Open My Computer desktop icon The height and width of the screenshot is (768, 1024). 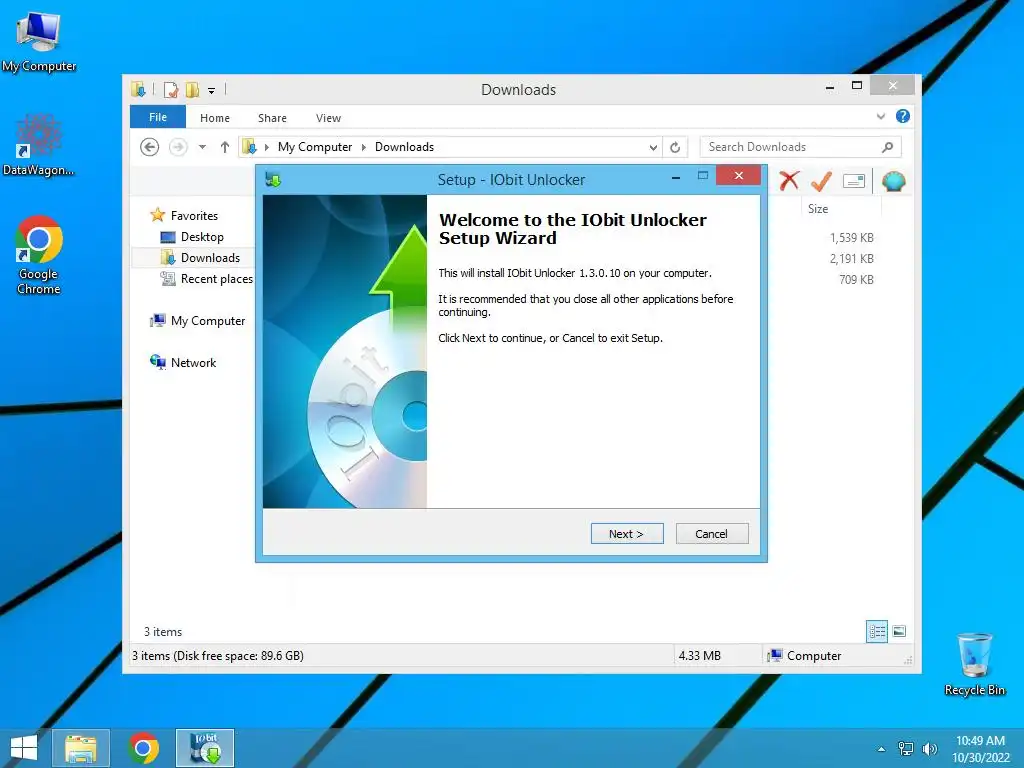click(39, 41)
